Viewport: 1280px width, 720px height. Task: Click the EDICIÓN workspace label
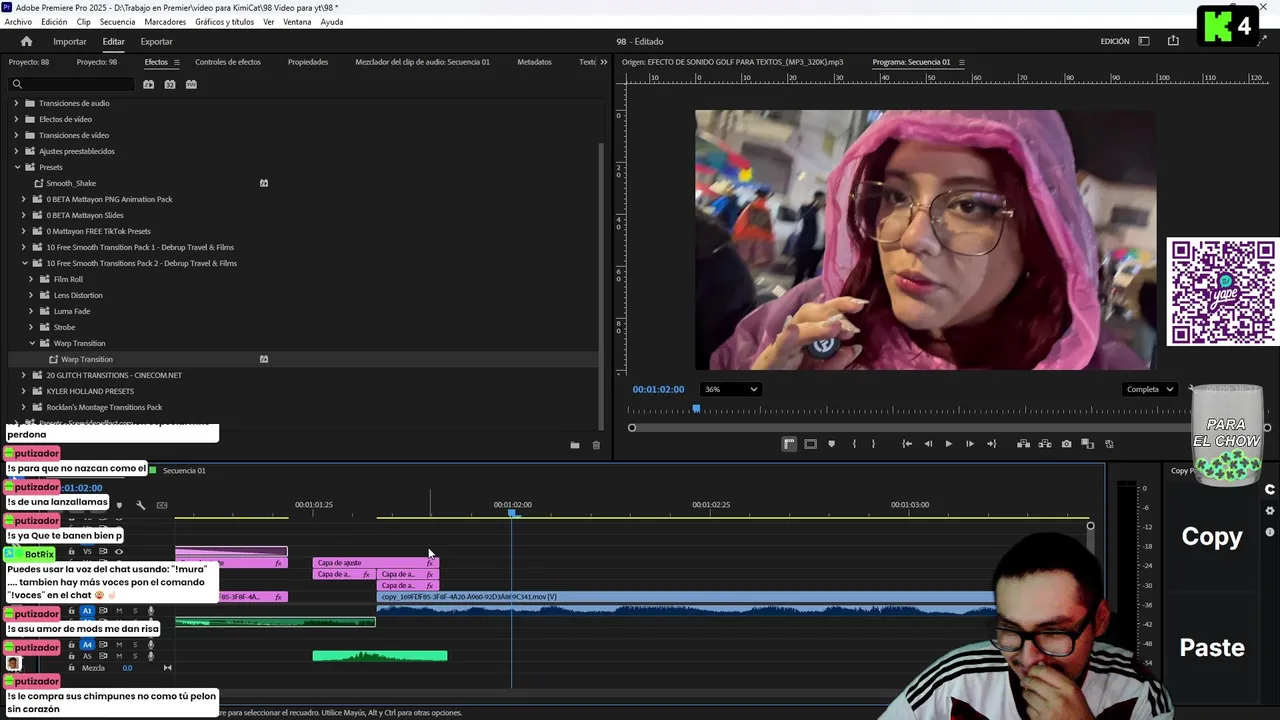coord(1115,41)
